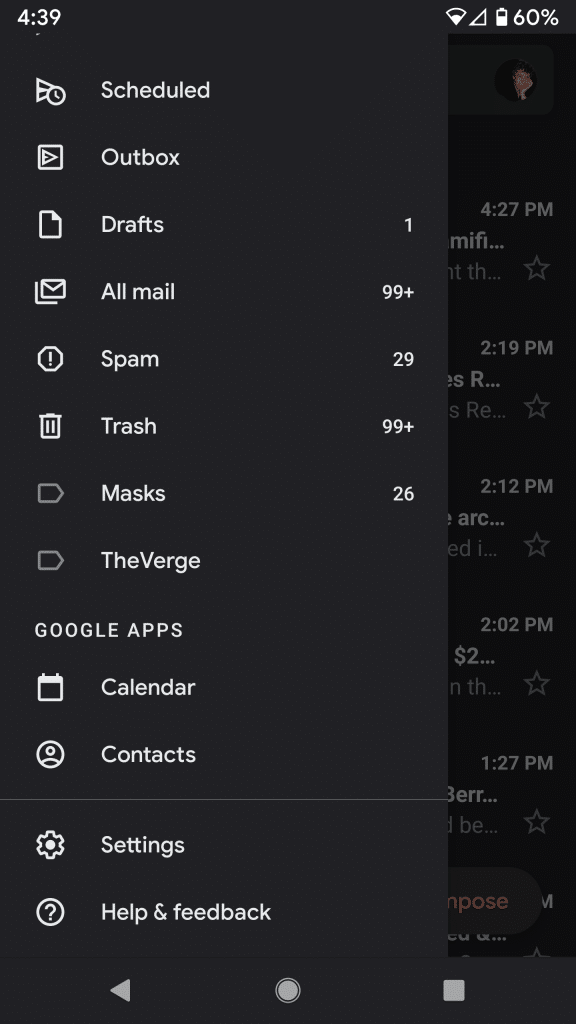576x1024 pixels.
Task: Open the Outbox via its send icon
Action: click(50, 157)
